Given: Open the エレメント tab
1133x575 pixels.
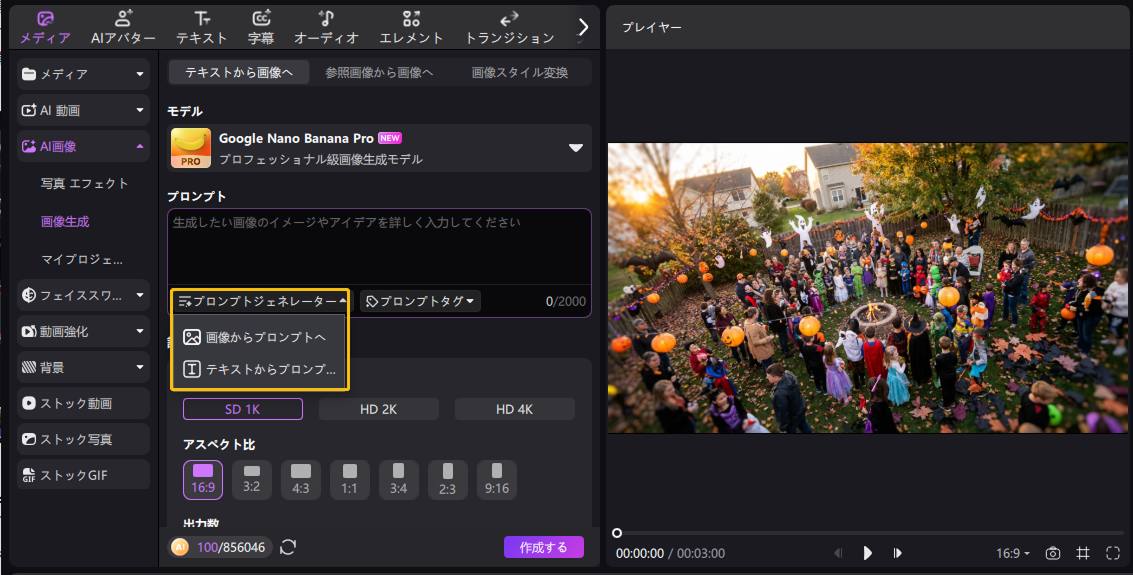Looking at the screenshot, I should point(411,27).
